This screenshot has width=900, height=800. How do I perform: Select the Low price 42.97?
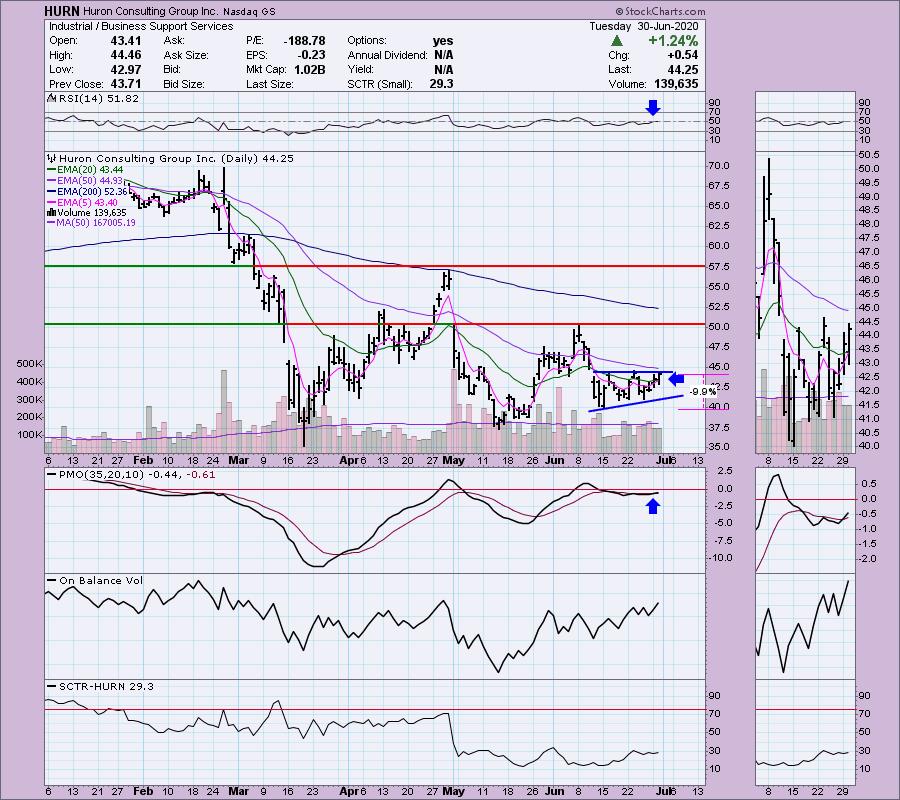pos(126,69)
